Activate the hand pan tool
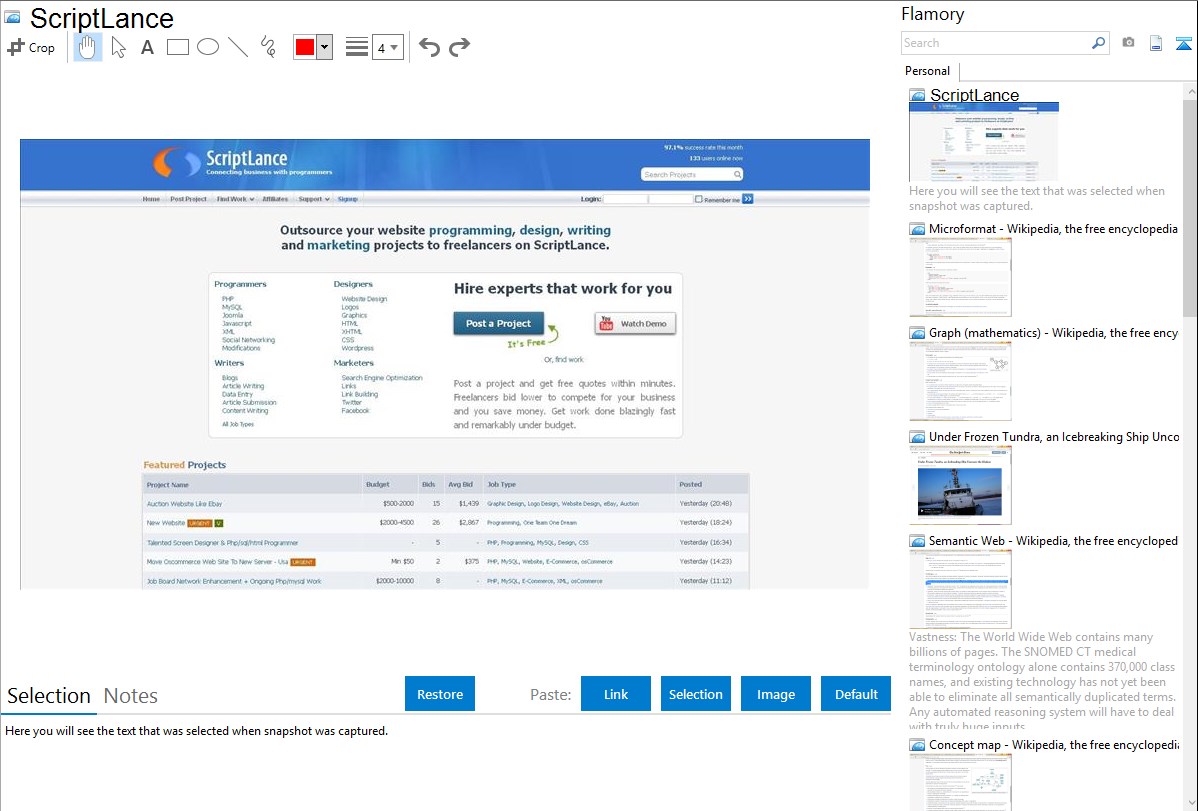The image size is (1198, 811). click(x=87, y=47)
